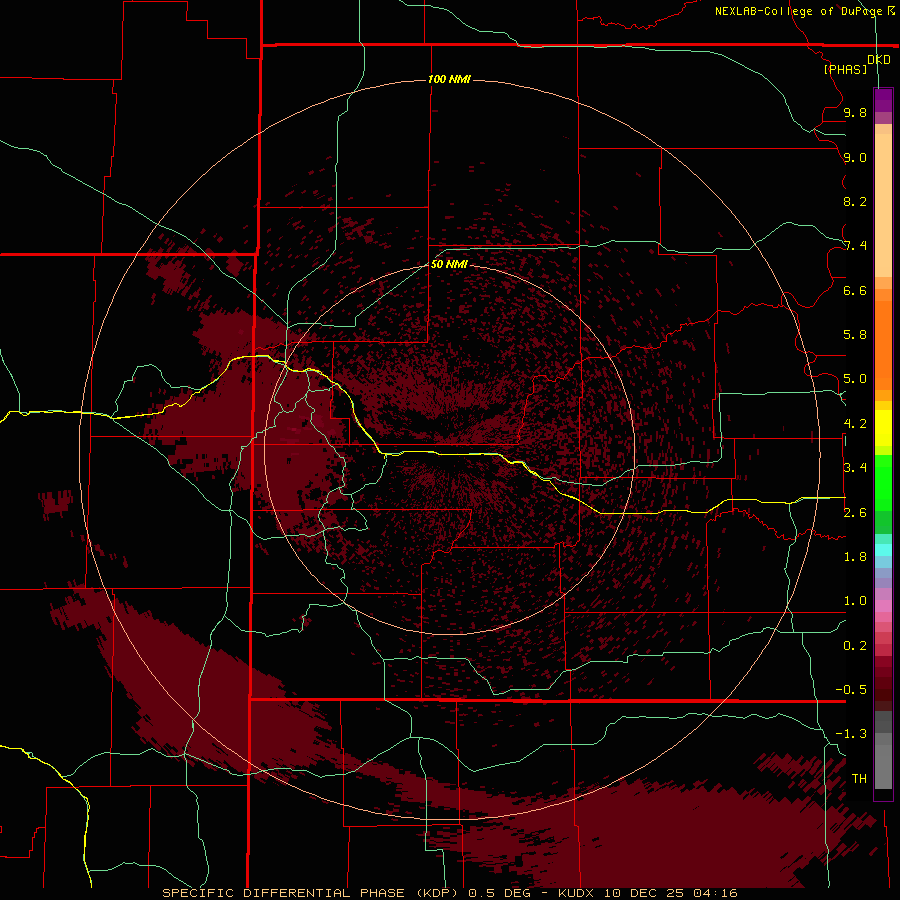900x900 pixels.
Task: Click the "[PHAS]" legend label
Action: pyautogui.click(x=845, y=69)
